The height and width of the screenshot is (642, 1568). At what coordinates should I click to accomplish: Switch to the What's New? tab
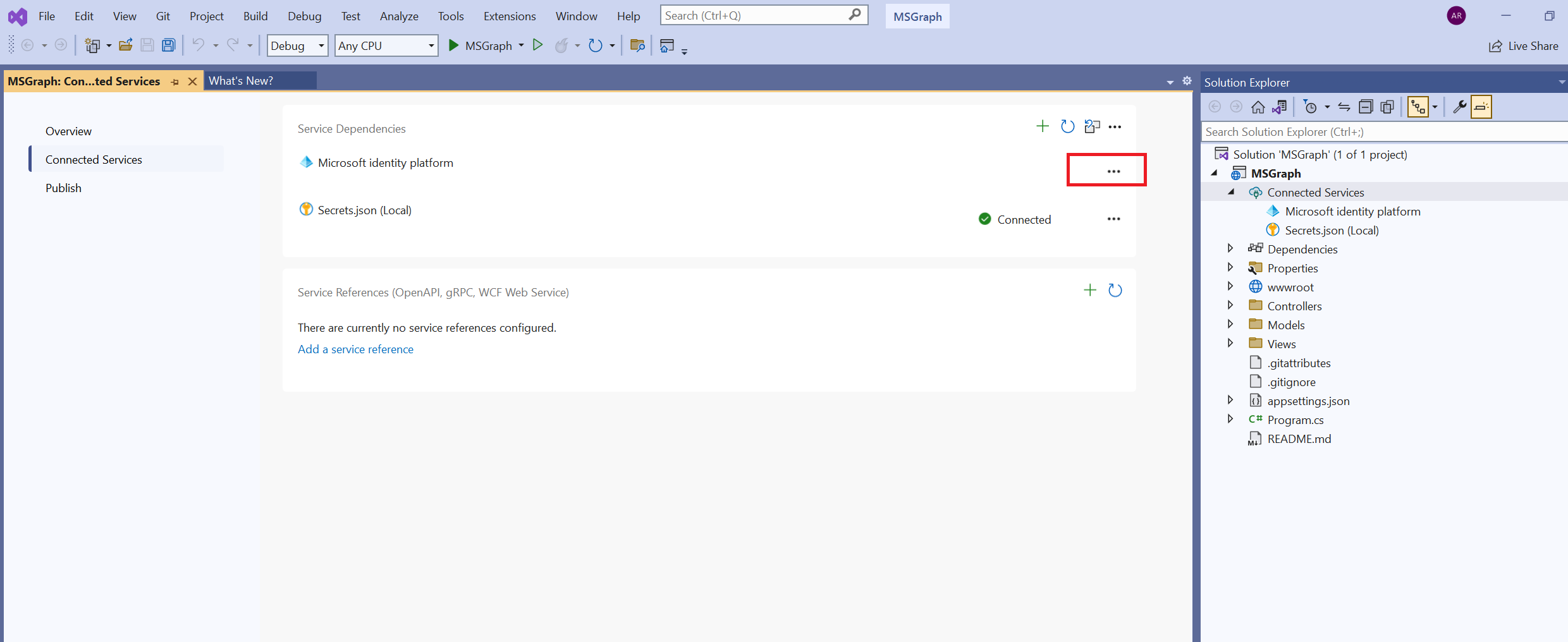point(260,81)
